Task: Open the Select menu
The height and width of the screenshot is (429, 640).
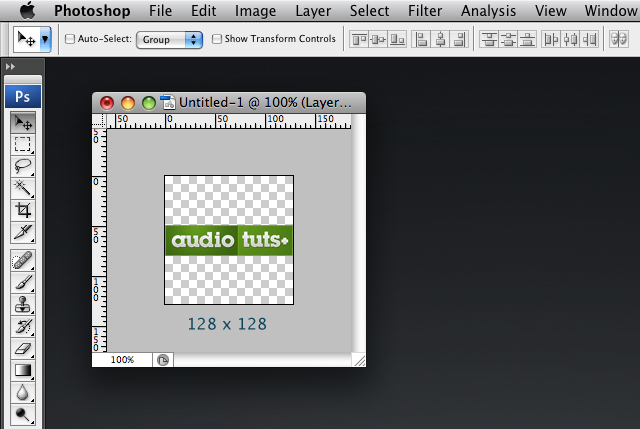Action: point(369,11)
